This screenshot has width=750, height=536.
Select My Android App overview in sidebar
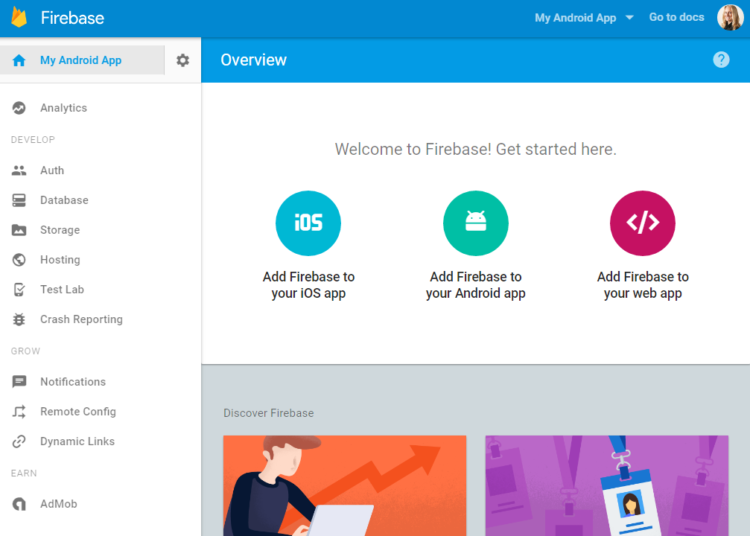click(x=82, y=60)
